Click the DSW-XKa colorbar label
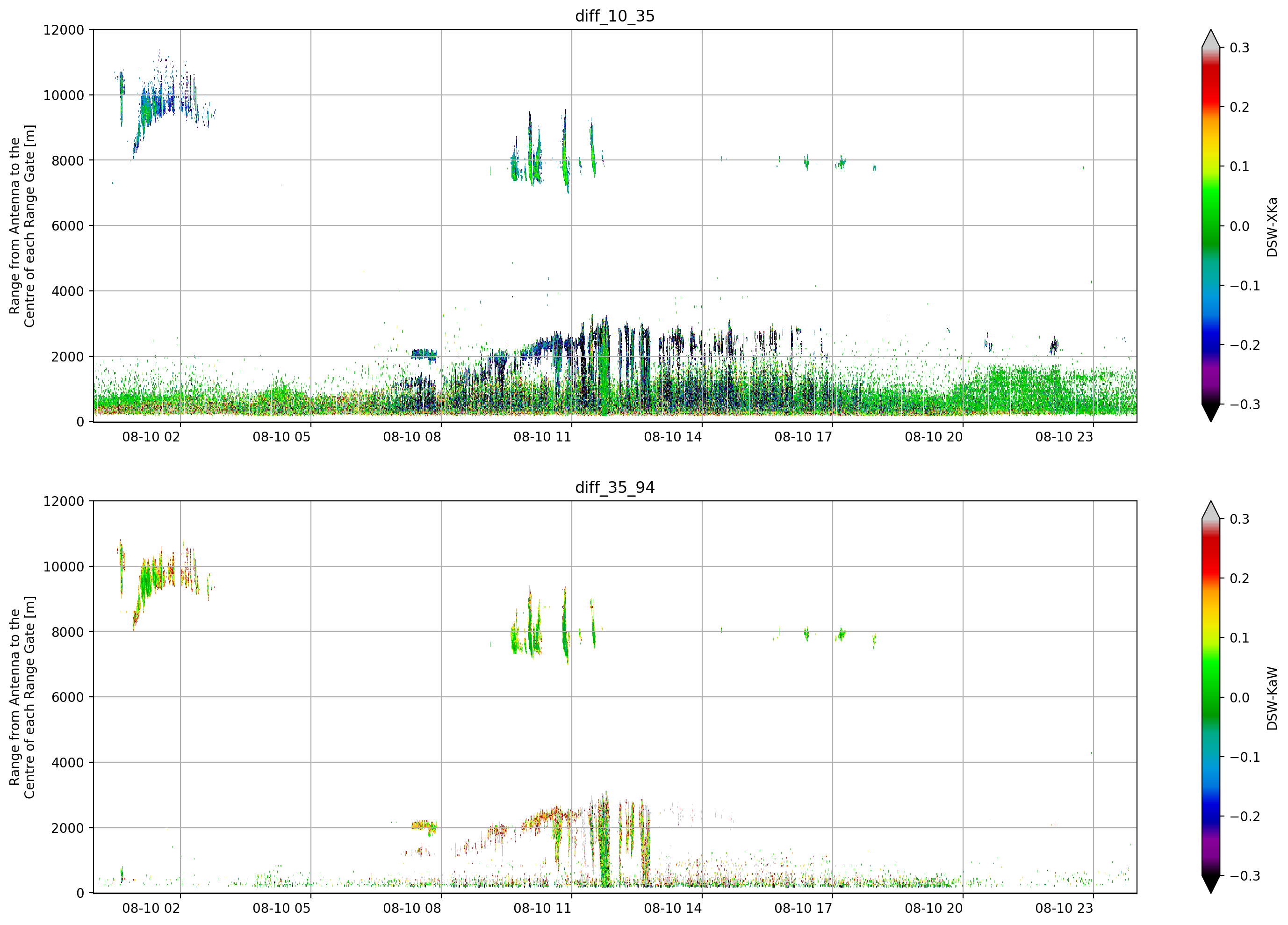This screenshot has width=1288, height=925. tap(1272, 227)
